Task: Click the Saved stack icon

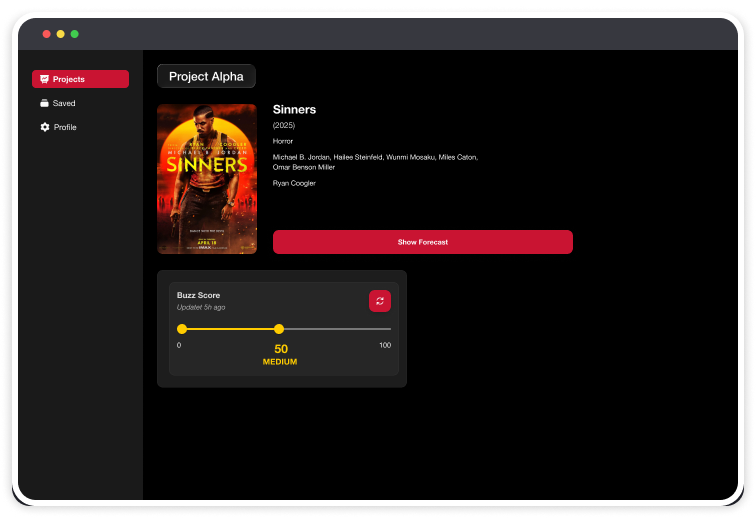Action: tap(44, 103)
